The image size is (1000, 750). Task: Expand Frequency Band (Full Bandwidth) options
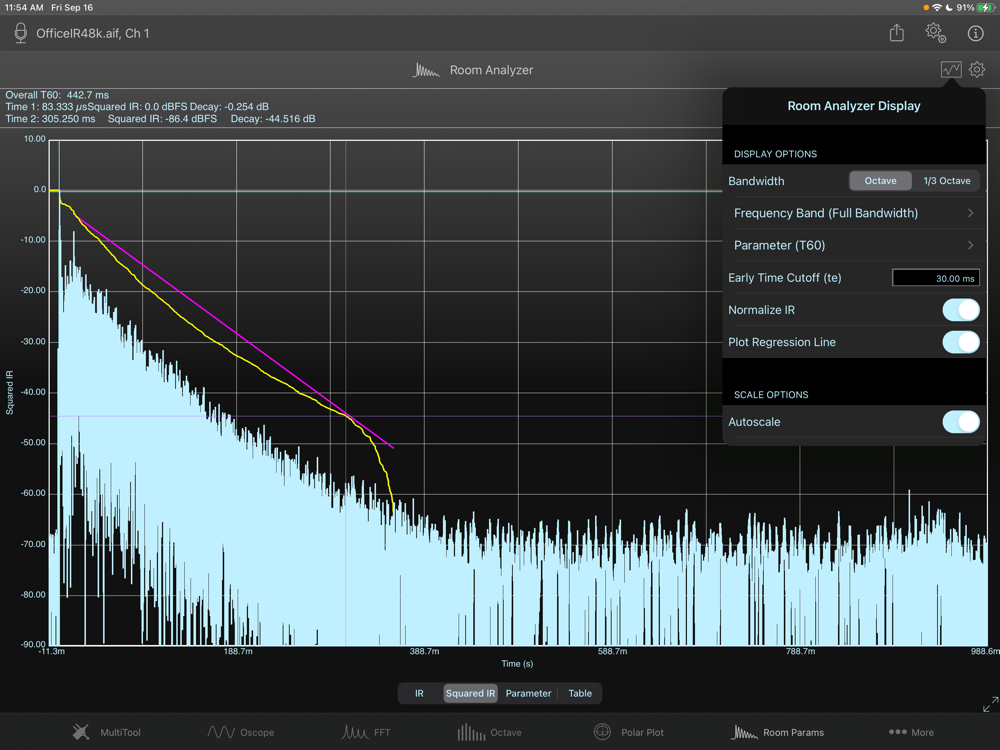(853, 213)
